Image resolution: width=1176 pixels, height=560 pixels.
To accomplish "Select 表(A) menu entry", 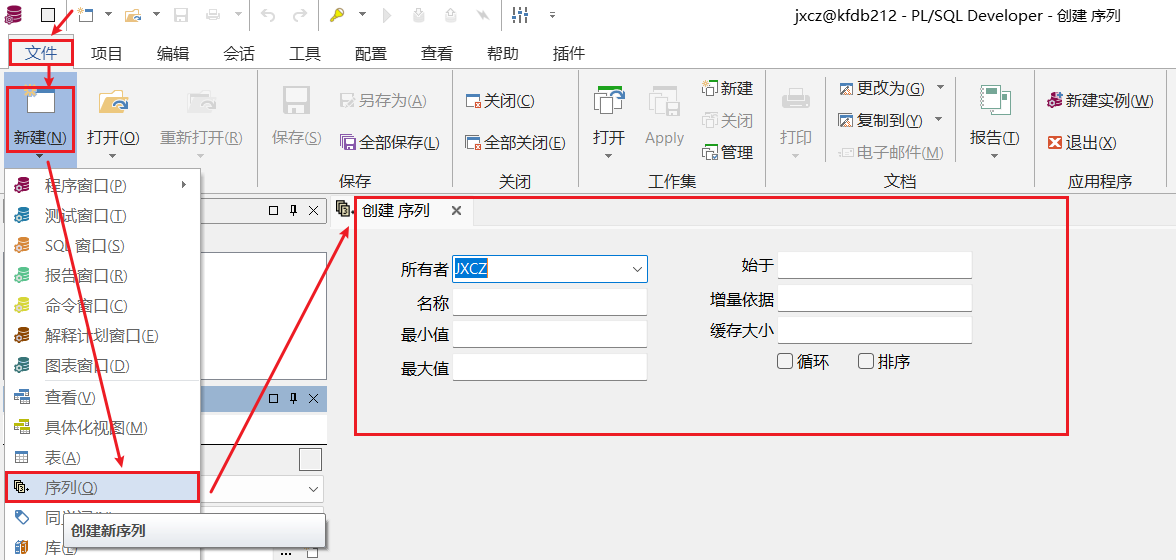I will pyautogui.click(x=102, y=457).
